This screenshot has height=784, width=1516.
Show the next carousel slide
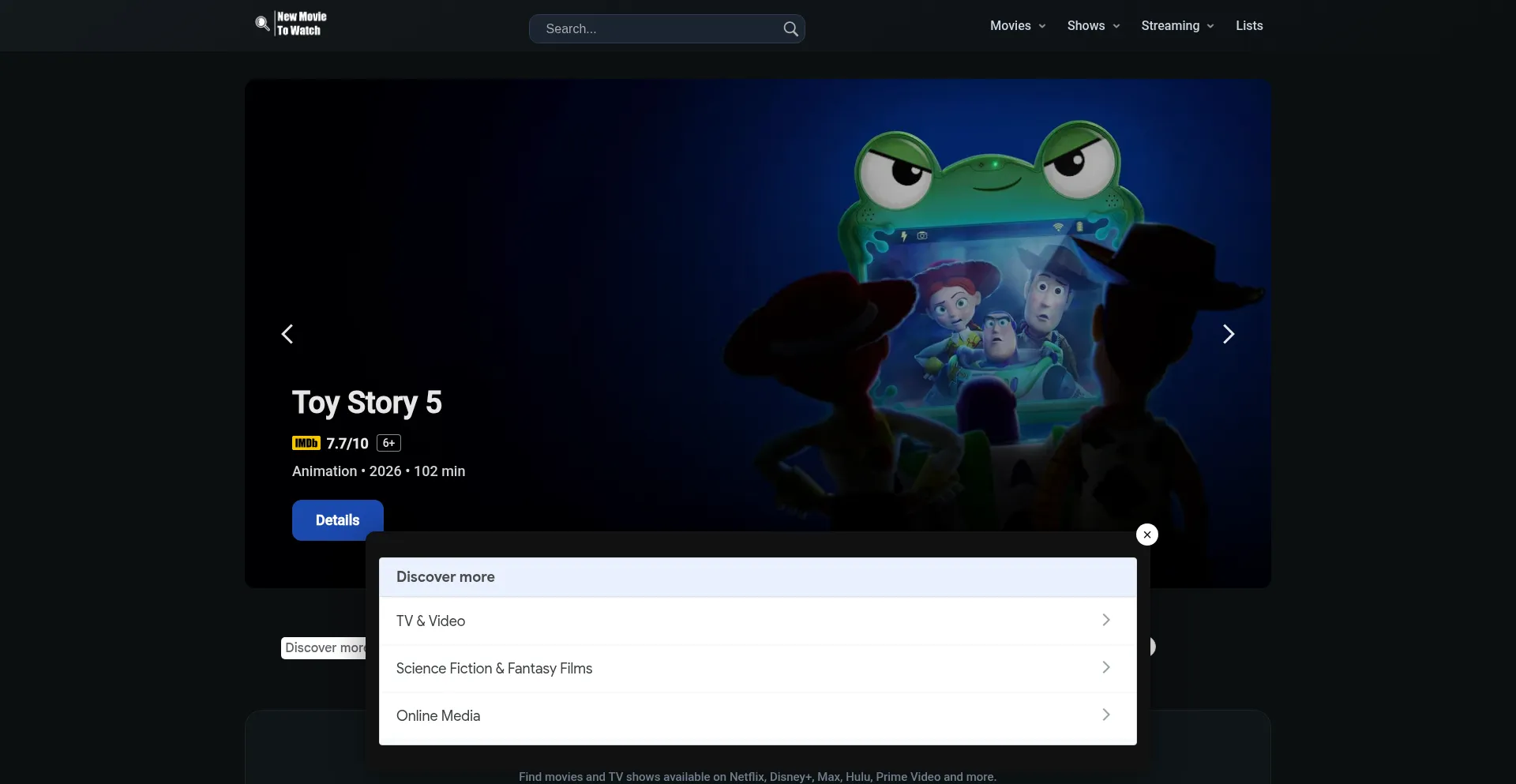coord(1229,334)
